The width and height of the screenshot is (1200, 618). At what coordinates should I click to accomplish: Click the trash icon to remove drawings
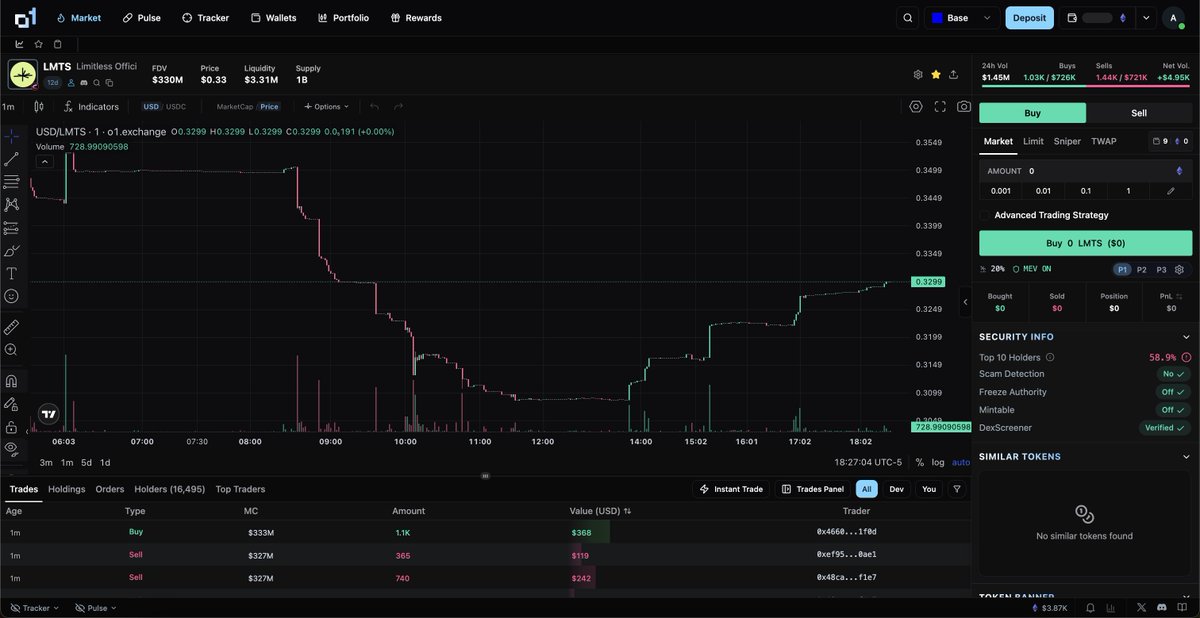tap(57, 43)
